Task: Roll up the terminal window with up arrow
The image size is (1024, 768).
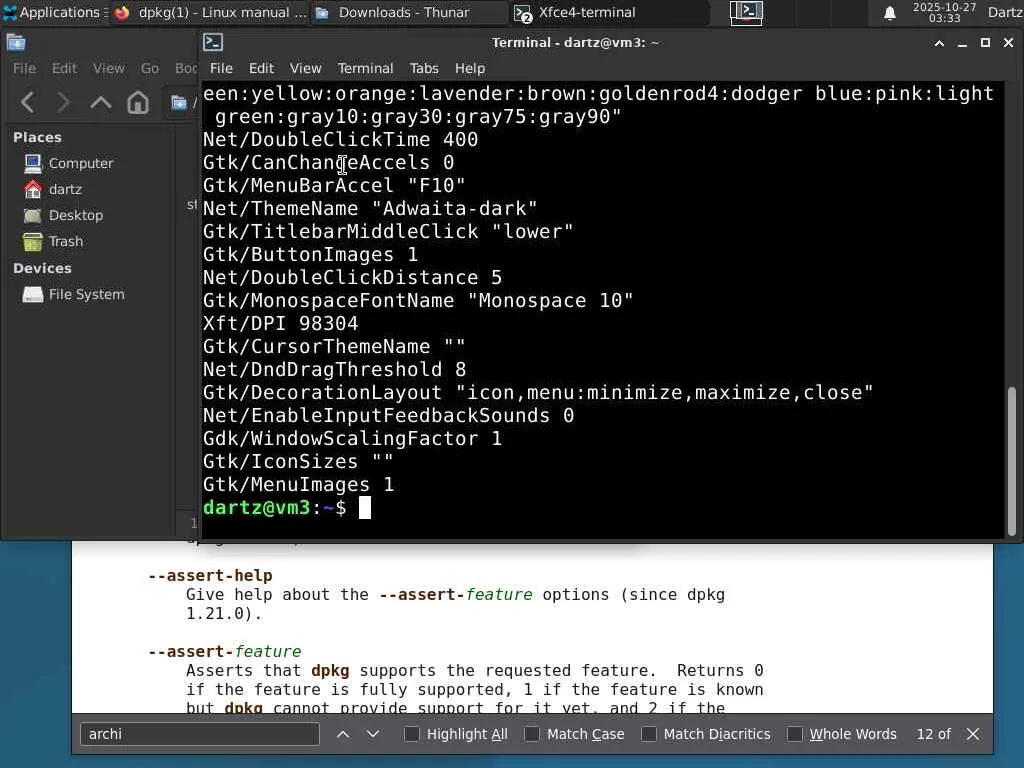Action: click(x=939, y=43)
